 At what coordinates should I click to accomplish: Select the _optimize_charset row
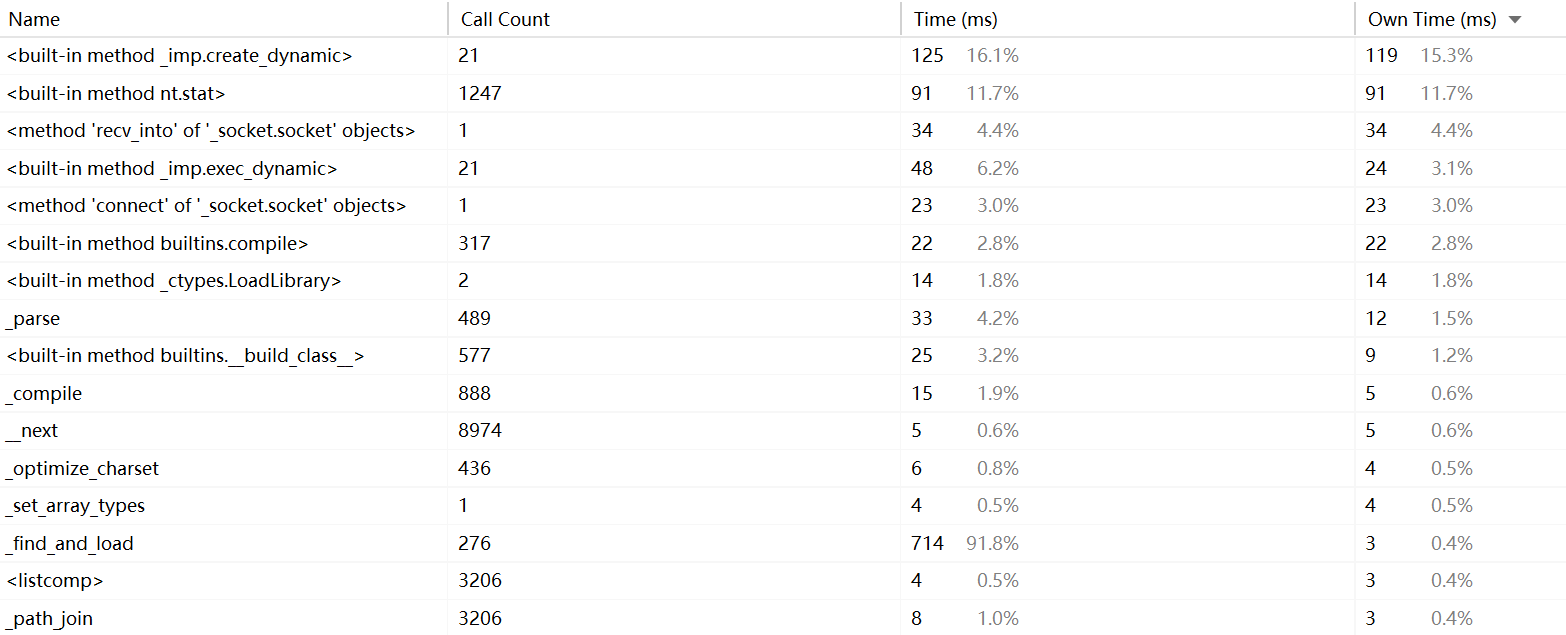click(783, 468)
